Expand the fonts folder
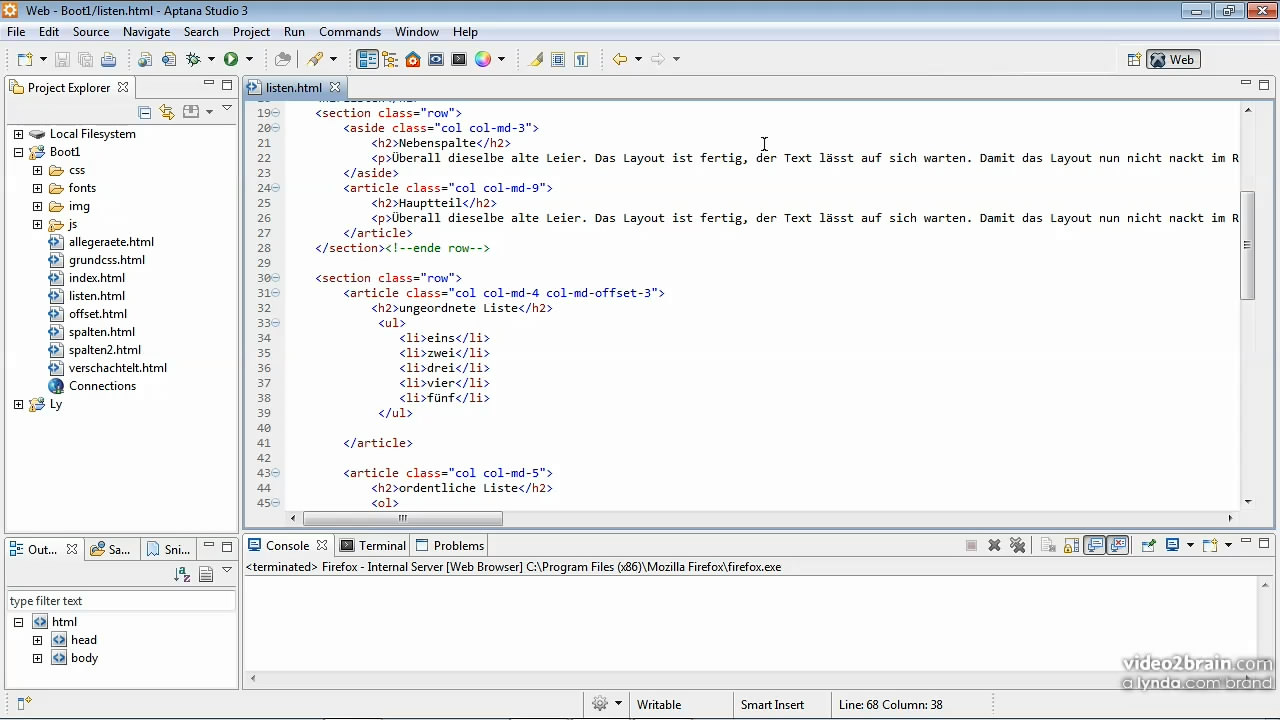Screen dimensions: 1280x720 pyautogui.click(x=37, y=188)
